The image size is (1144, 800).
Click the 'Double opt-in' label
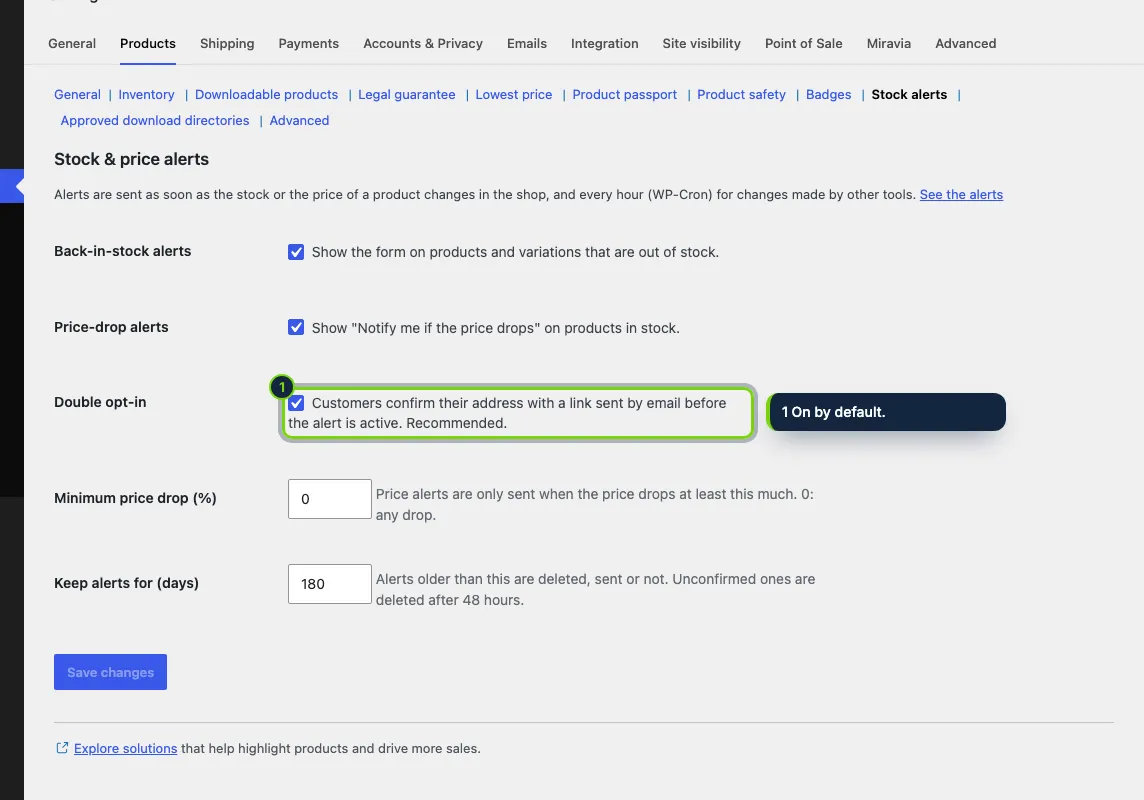click(x=100, y=402)
